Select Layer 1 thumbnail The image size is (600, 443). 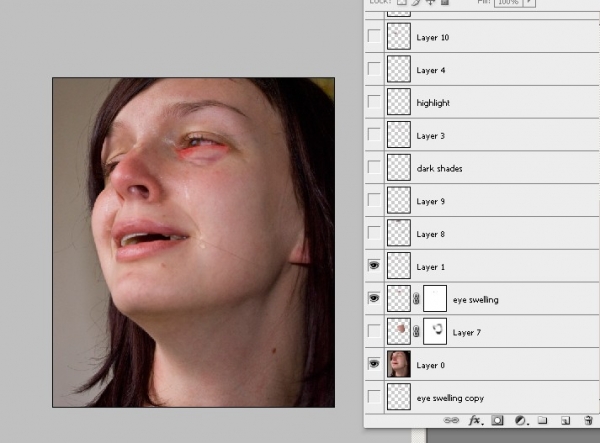[x=399, y=265]
